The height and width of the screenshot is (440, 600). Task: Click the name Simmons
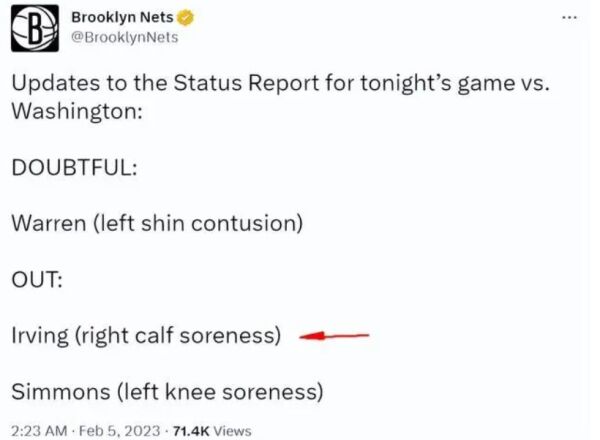[x=57, y=391]
